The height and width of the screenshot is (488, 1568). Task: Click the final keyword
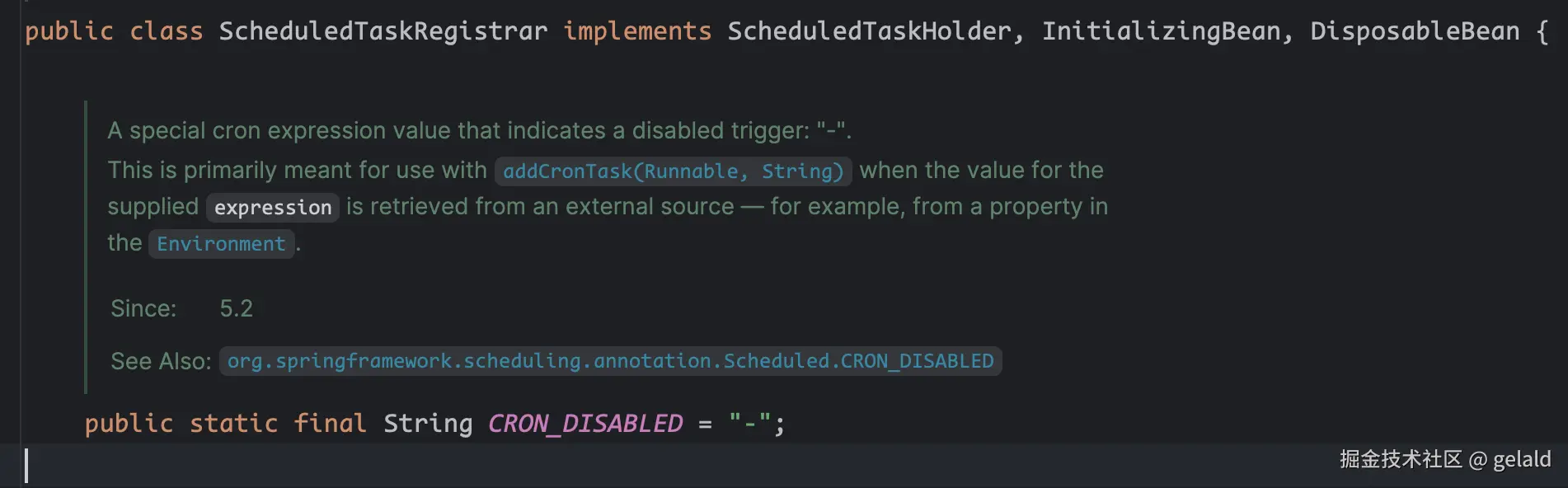click(x=330, y=424)
